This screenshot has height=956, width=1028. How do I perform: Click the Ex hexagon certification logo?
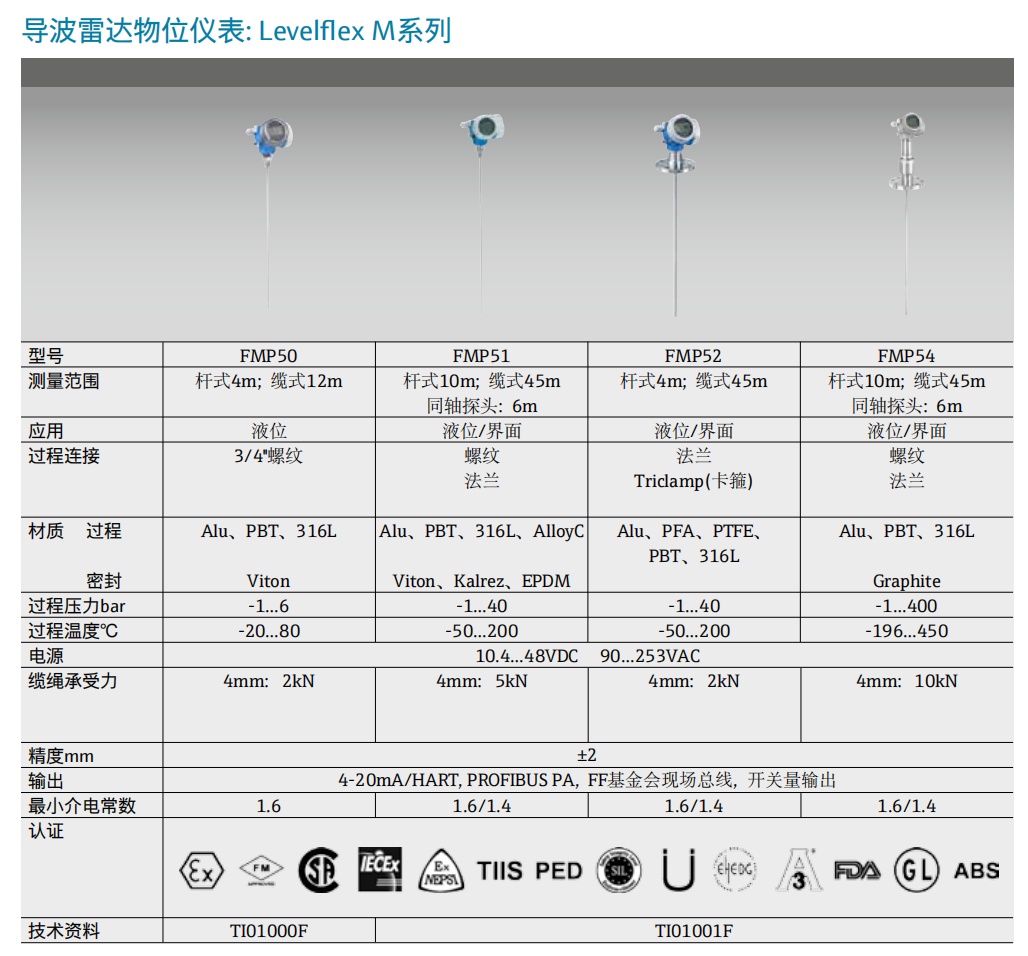201,871
